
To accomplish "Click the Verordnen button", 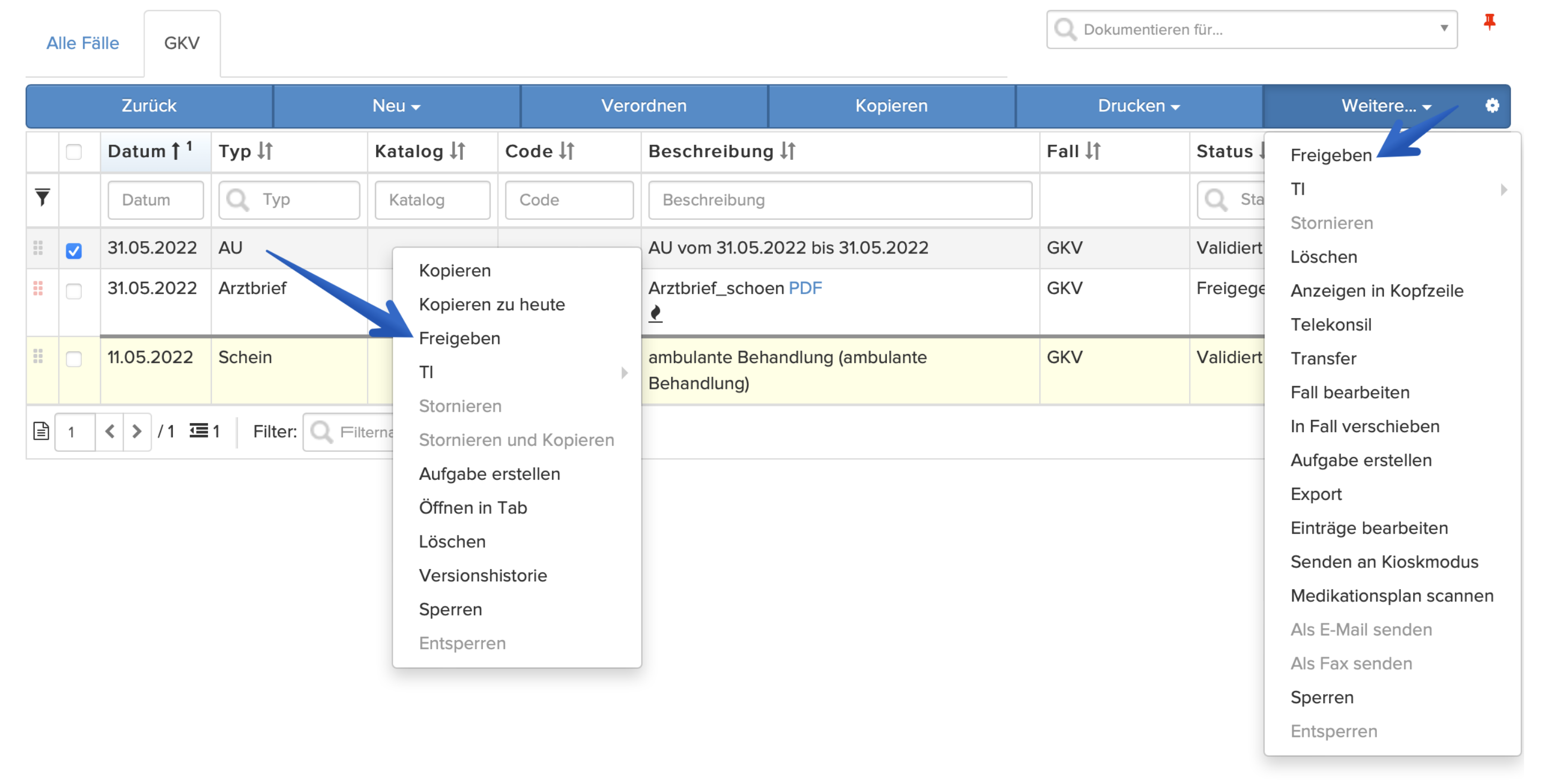I will click(644, 106).
